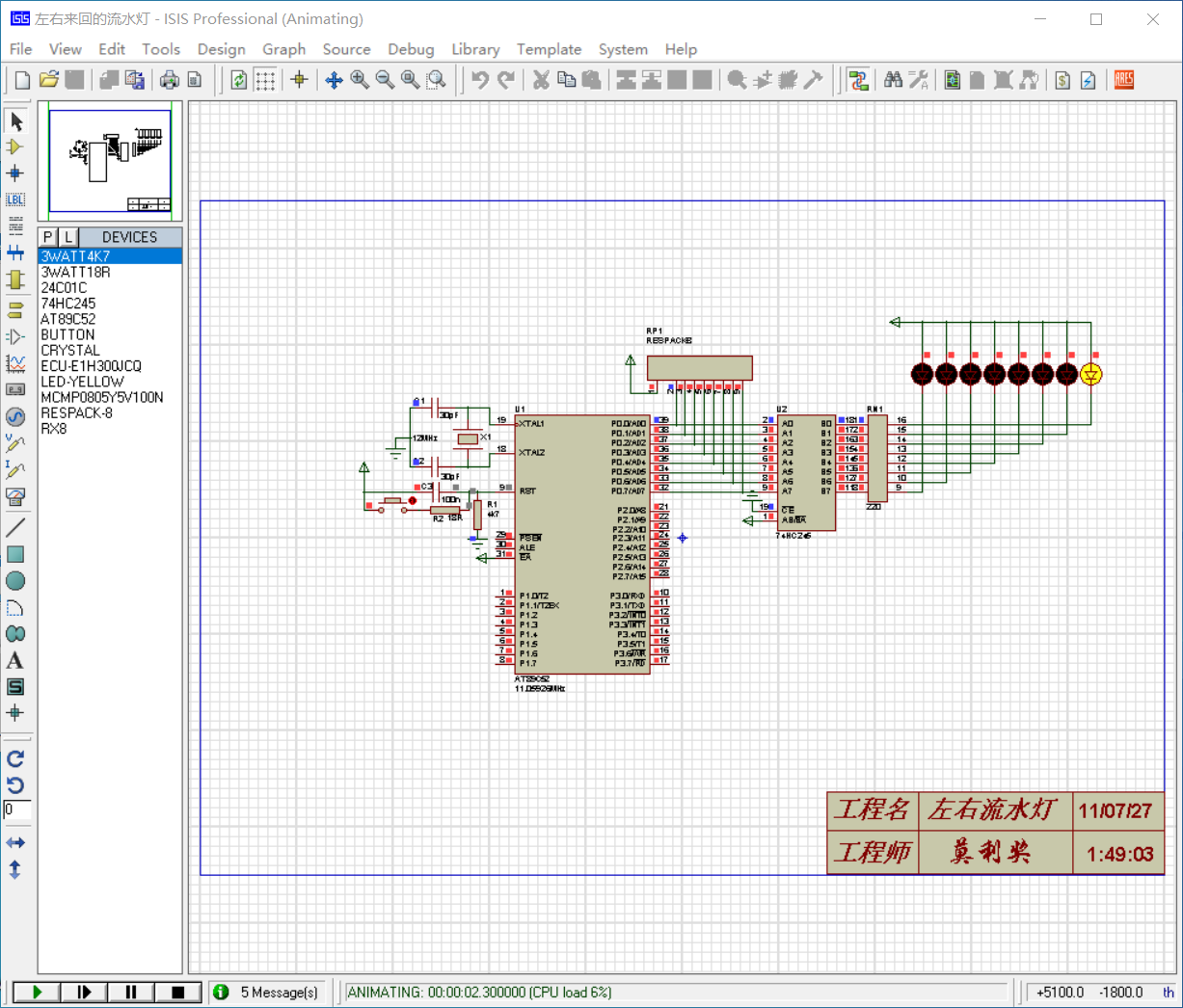Click the P pick devices button
1183x1008 pixels.
tap(47, 237)
